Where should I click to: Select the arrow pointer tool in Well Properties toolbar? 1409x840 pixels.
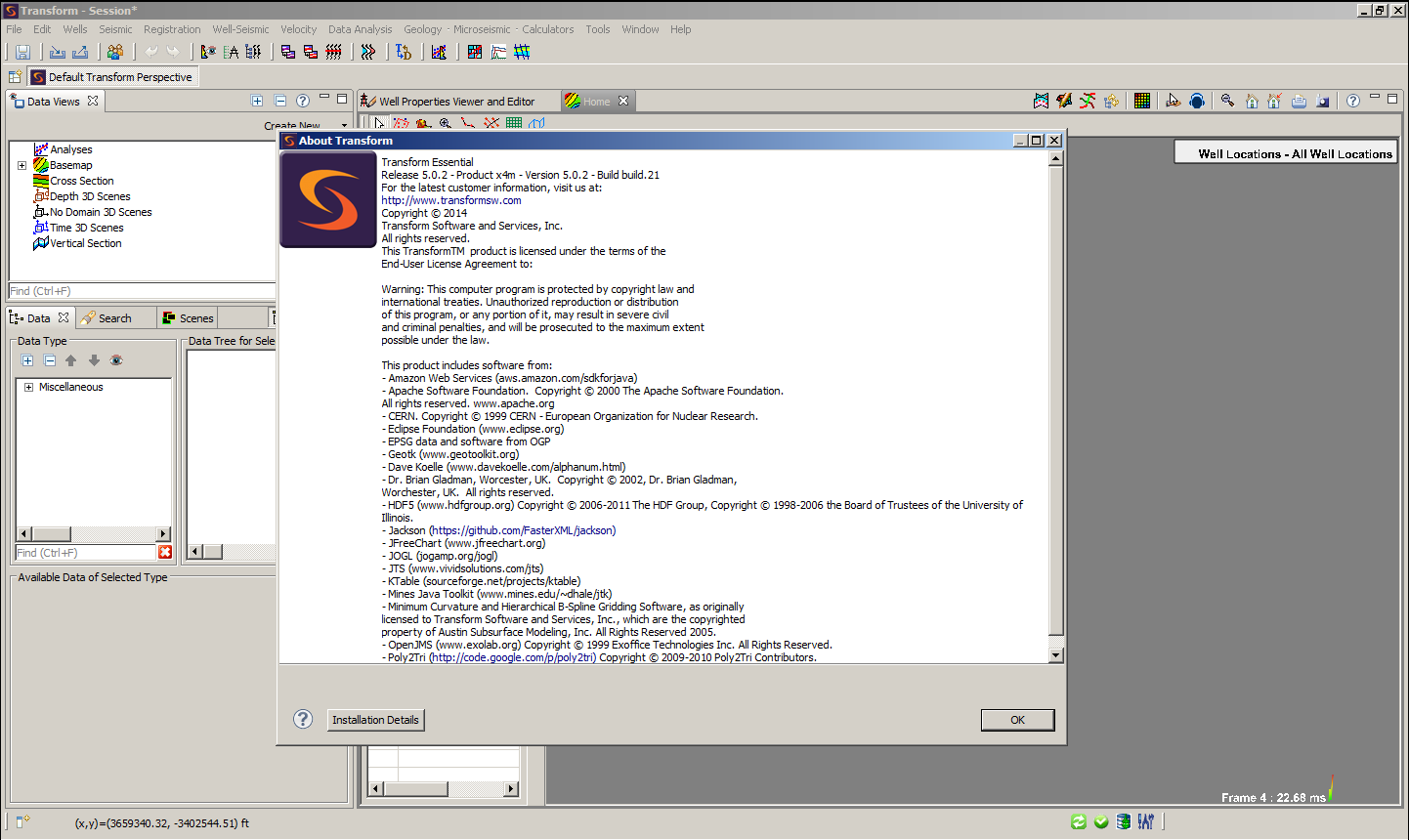click(380, 123)
